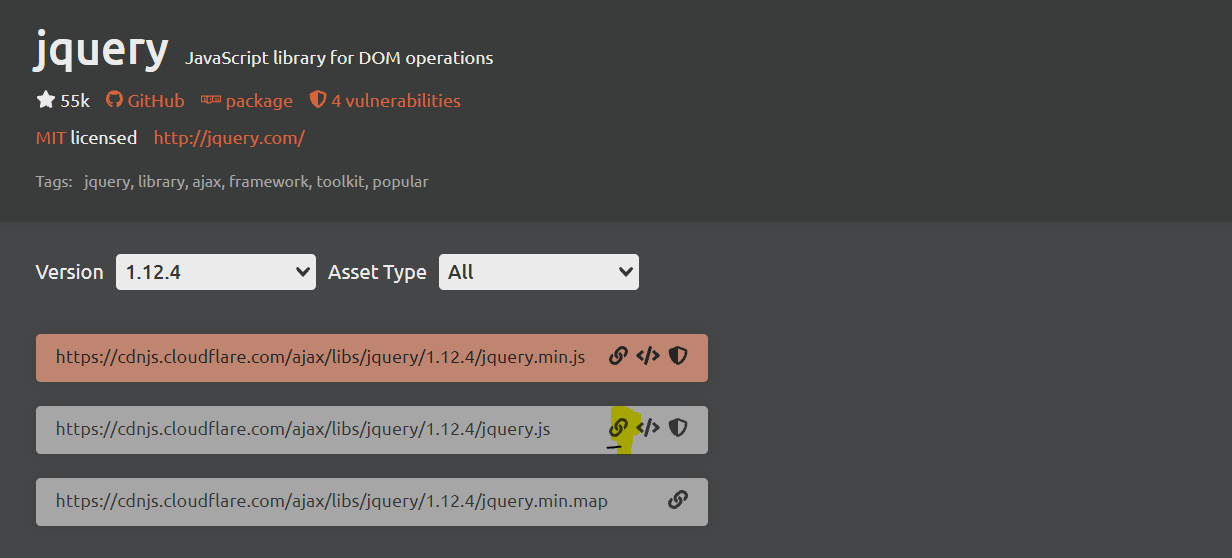The height and width of the screenshot is (558, 1232).
Task: Open the Asset Type dropdown
Action: [539, 272]
